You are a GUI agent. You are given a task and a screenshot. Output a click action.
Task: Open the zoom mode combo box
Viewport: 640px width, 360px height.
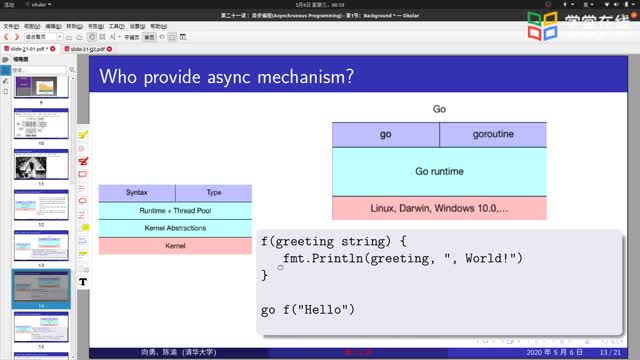click(x=43, y=37)
